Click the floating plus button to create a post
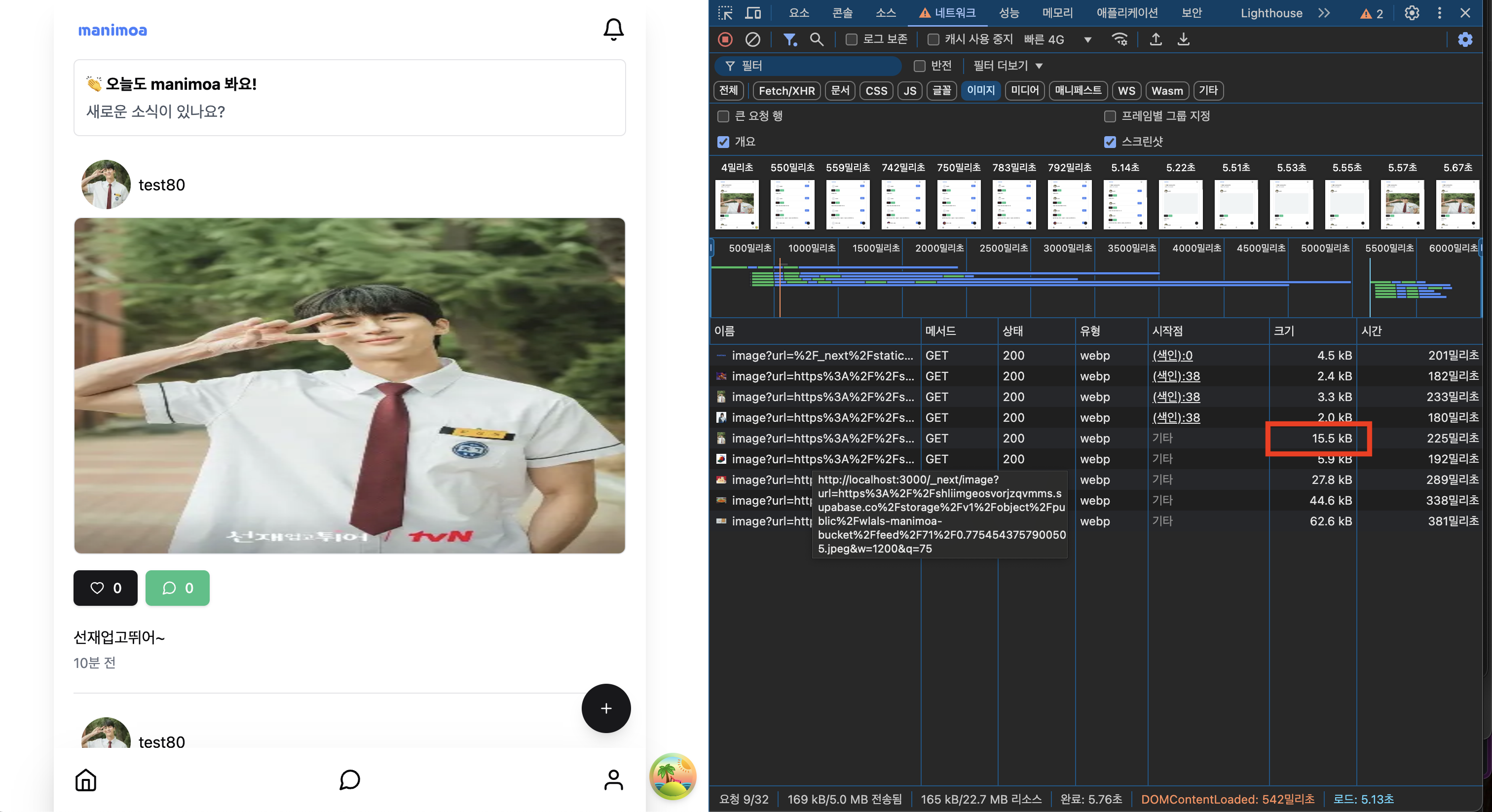 click(x=606, y=708)
